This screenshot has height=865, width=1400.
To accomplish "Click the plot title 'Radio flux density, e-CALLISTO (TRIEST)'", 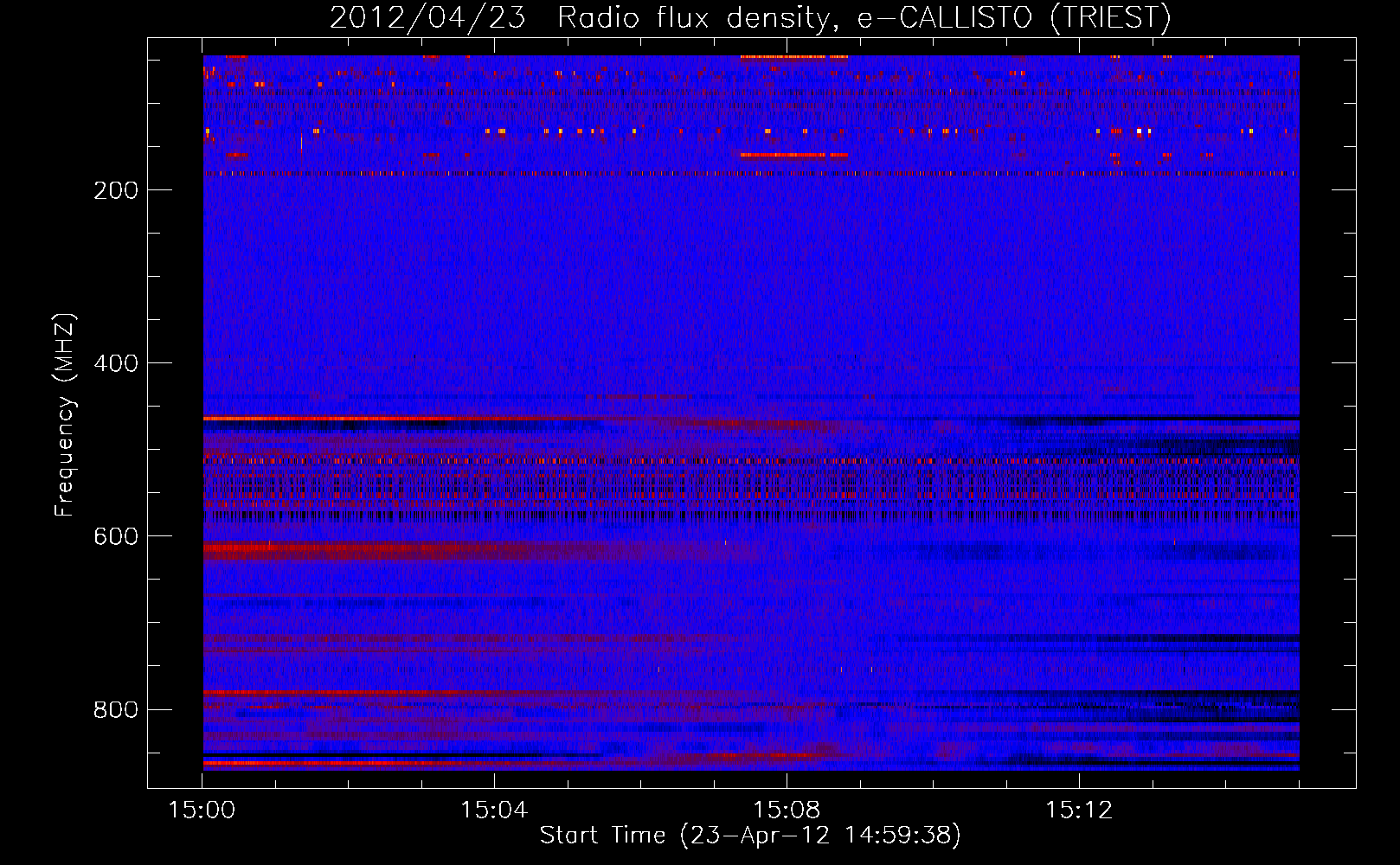I will pos(864,18).
